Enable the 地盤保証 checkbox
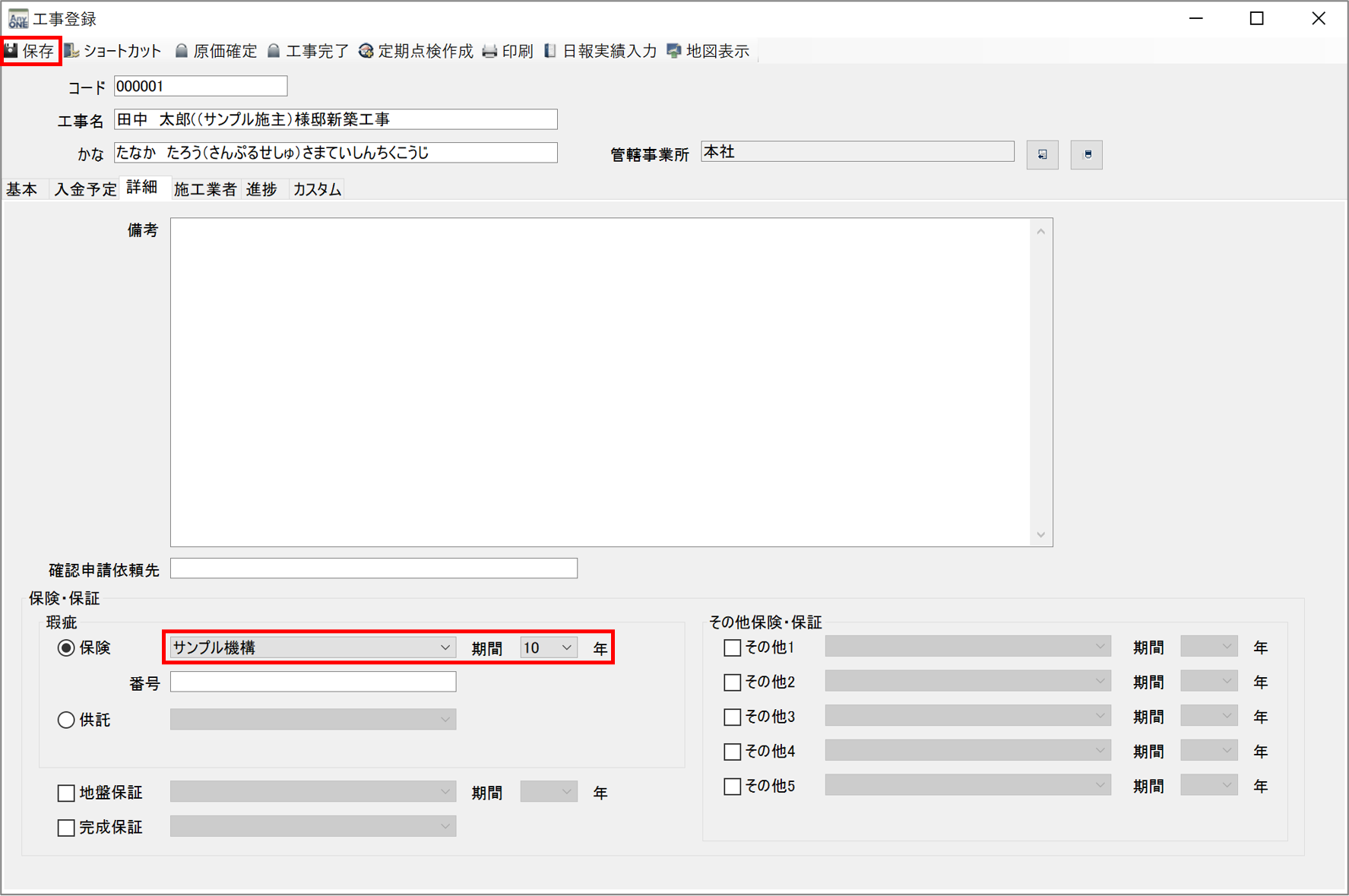Screen dimensions: 1349x896 click(x=66, y=793)
